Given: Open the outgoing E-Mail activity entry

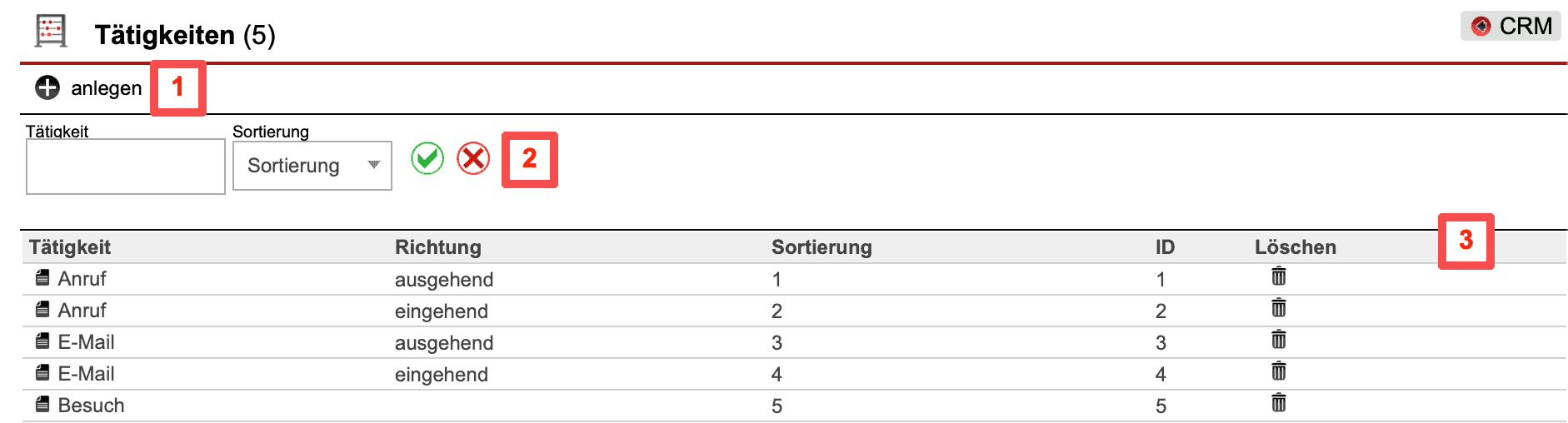Looking at the screenshot, I should click(86, 342).
